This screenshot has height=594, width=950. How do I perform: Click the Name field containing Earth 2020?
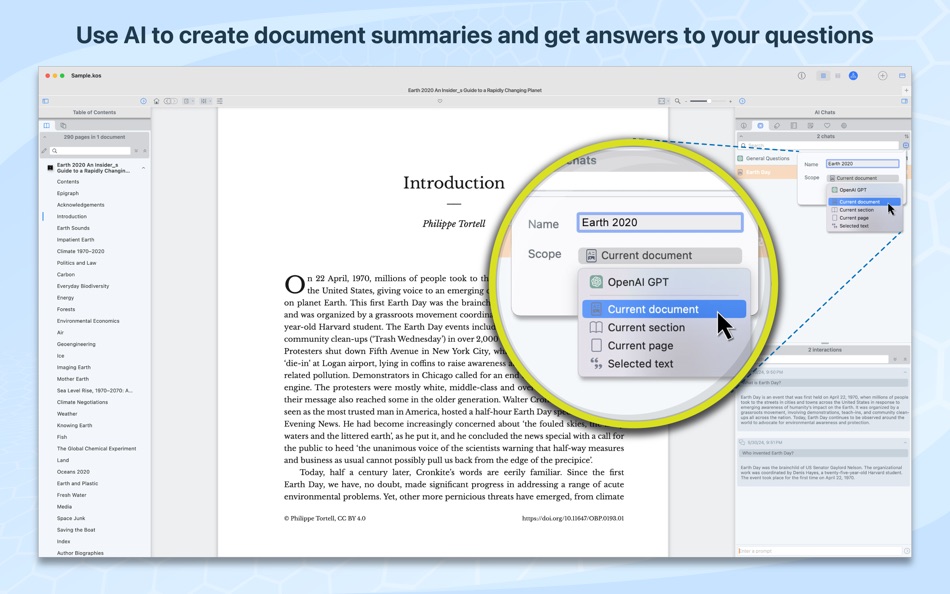click(660, 222)
